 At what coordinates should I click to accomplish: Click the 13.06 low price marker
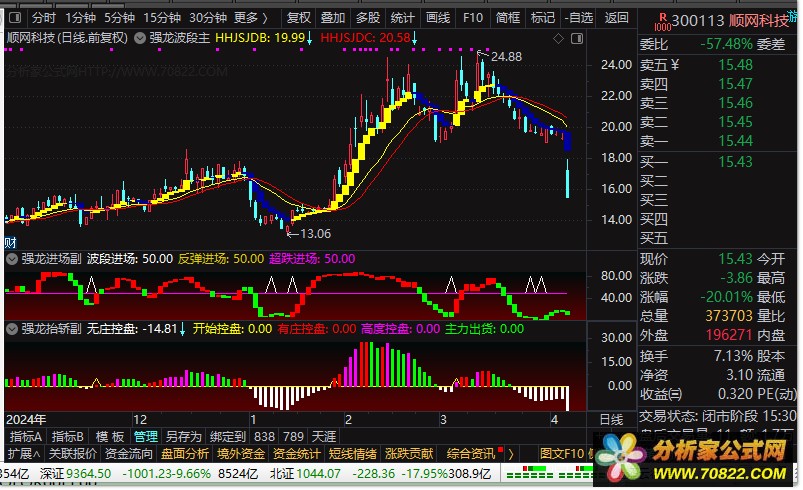coord(315,233)
